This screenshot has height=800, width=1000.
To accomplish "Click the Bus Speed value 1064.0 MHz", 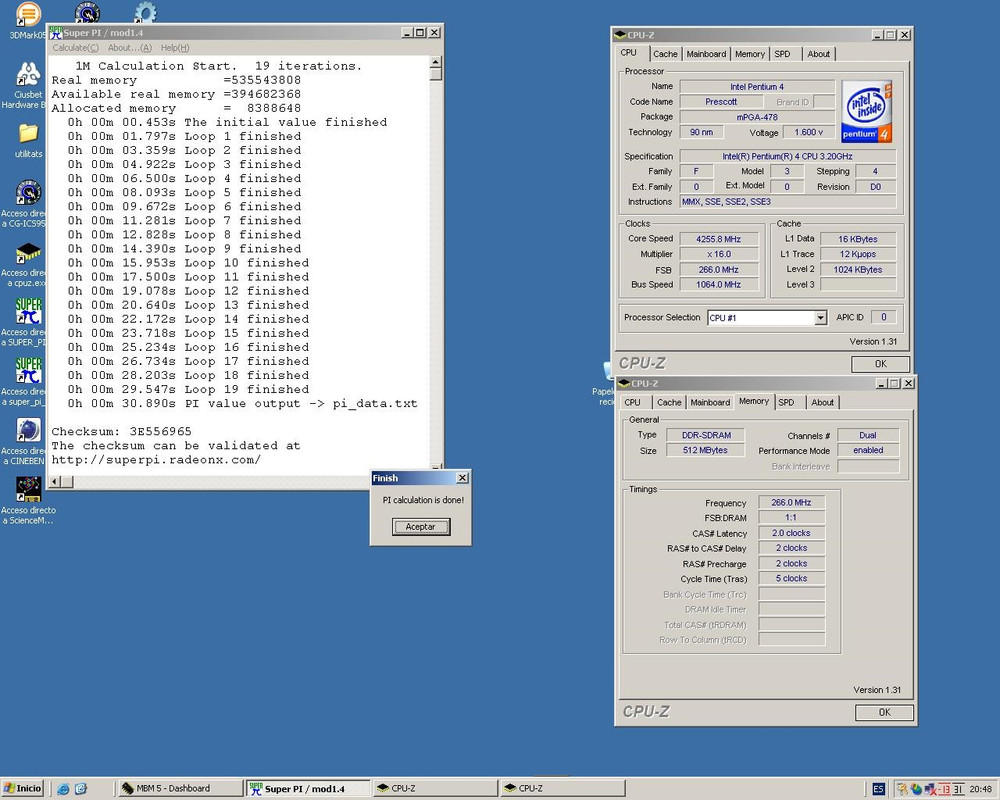I will pos(719,285).
